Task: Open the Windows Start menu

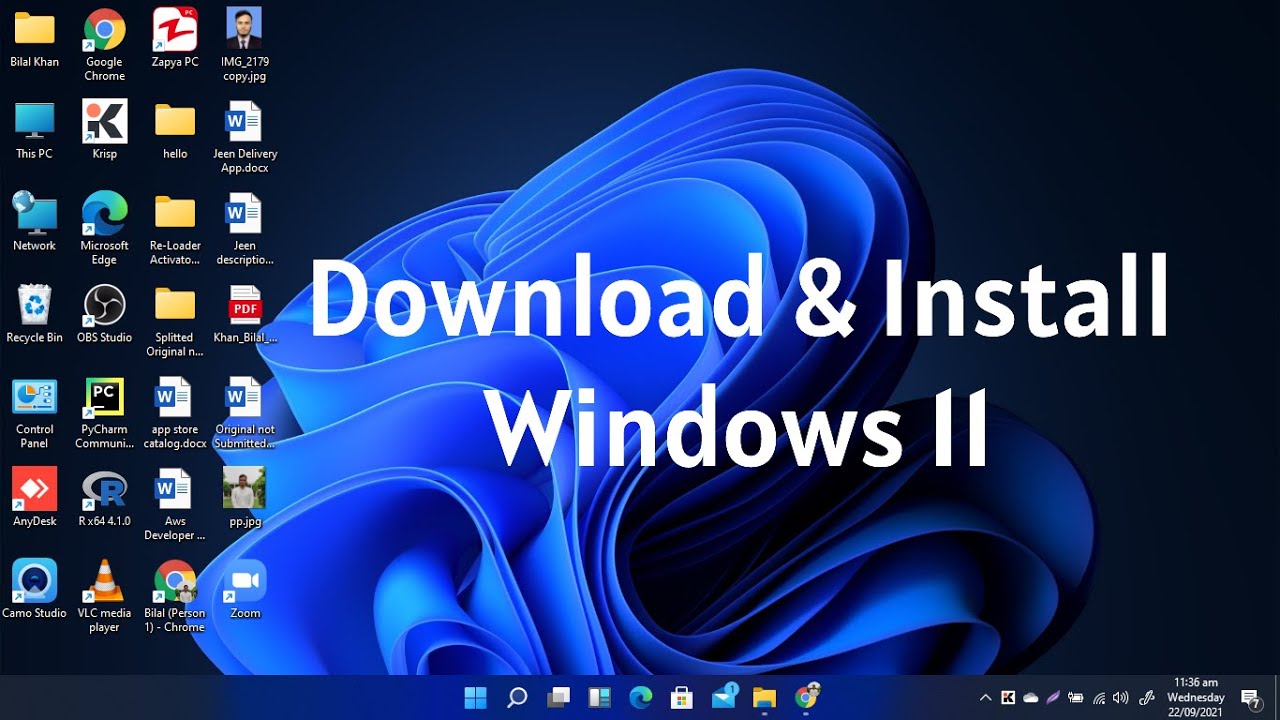Action: point(475,697)
